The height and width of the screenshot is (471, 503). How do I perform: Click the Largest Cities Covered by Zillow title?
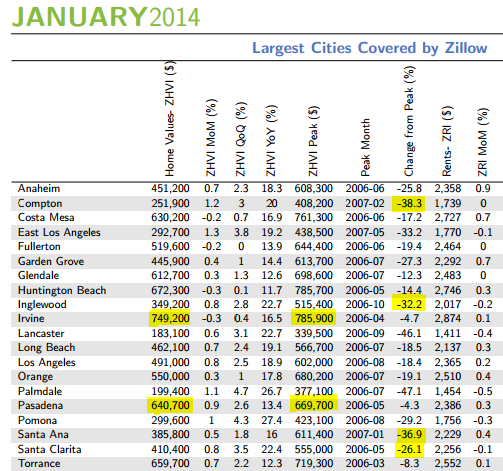tap(370, 48)
